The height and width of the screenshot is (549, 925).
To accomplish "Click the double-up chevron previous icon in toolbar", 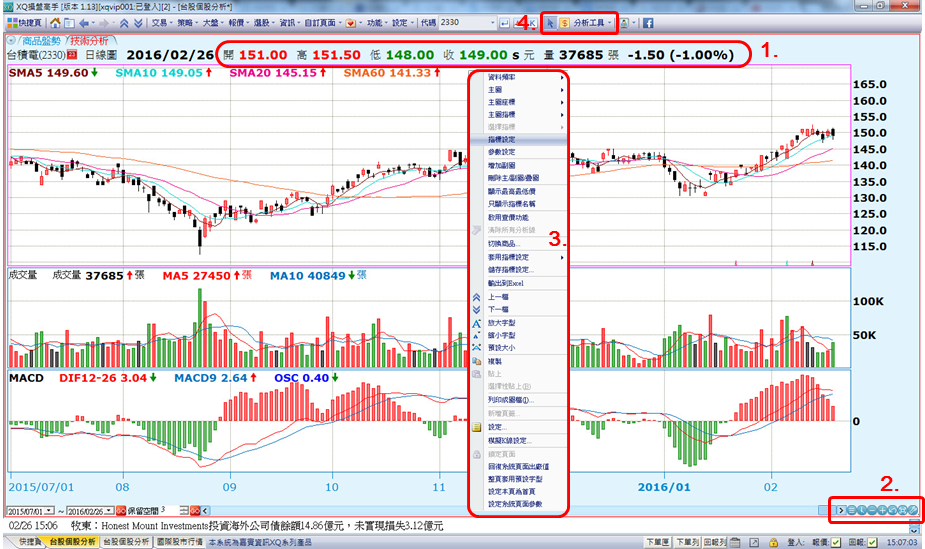I will tap(124, 23).
